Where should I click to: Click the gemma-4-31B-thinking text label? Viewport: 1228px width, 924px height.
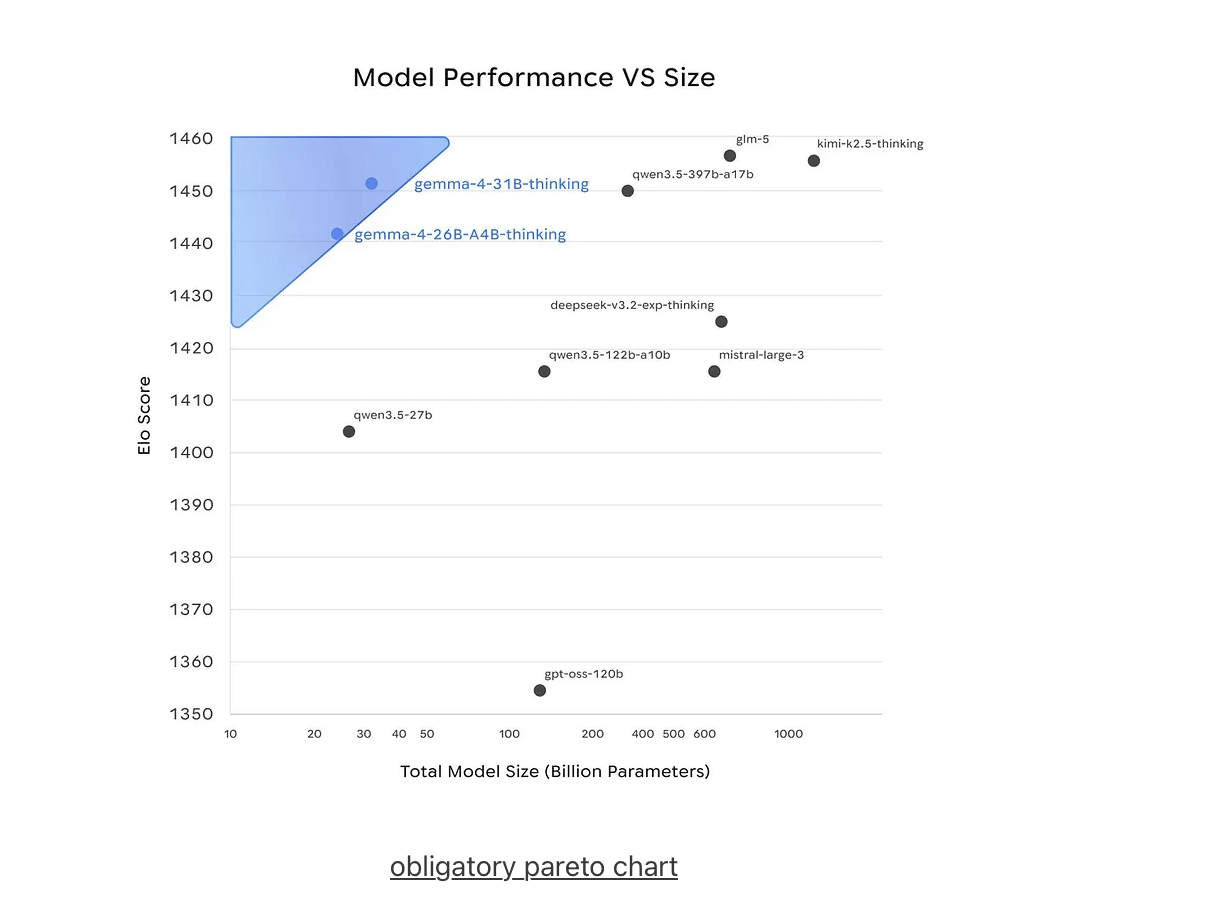[x=501, y=184]
